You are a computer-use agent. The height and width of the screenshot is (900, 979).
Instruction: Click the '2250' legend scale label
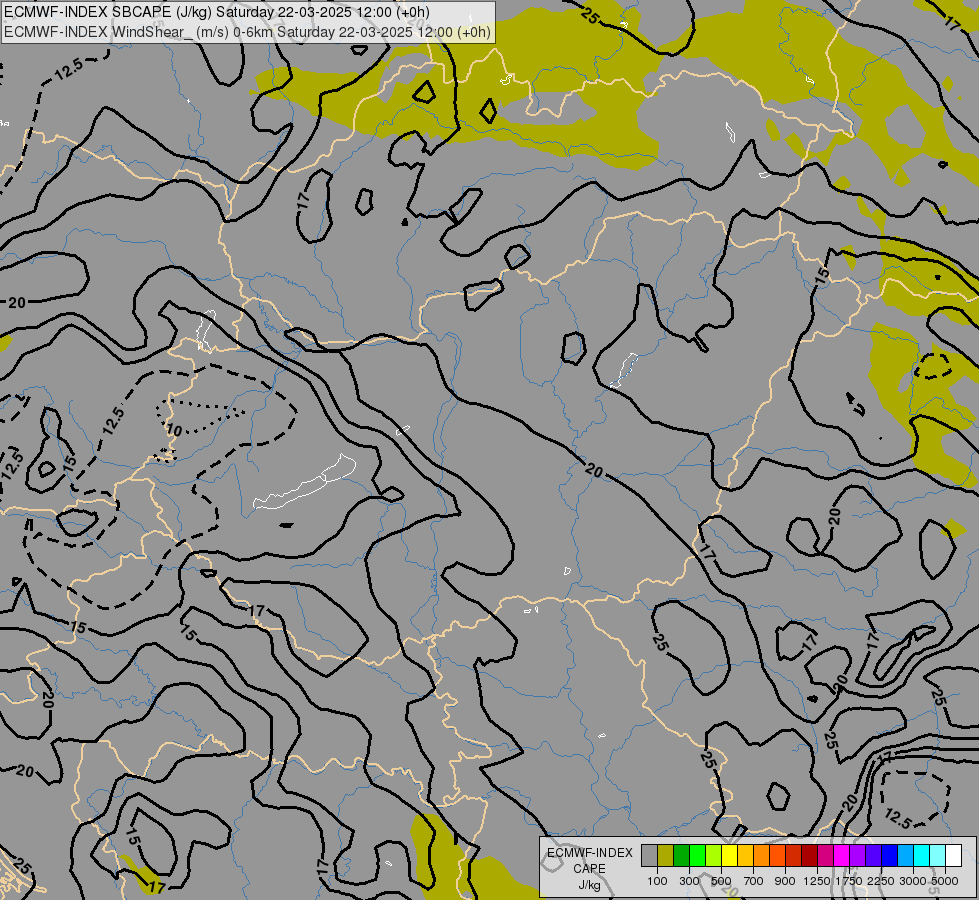point(881,881)
